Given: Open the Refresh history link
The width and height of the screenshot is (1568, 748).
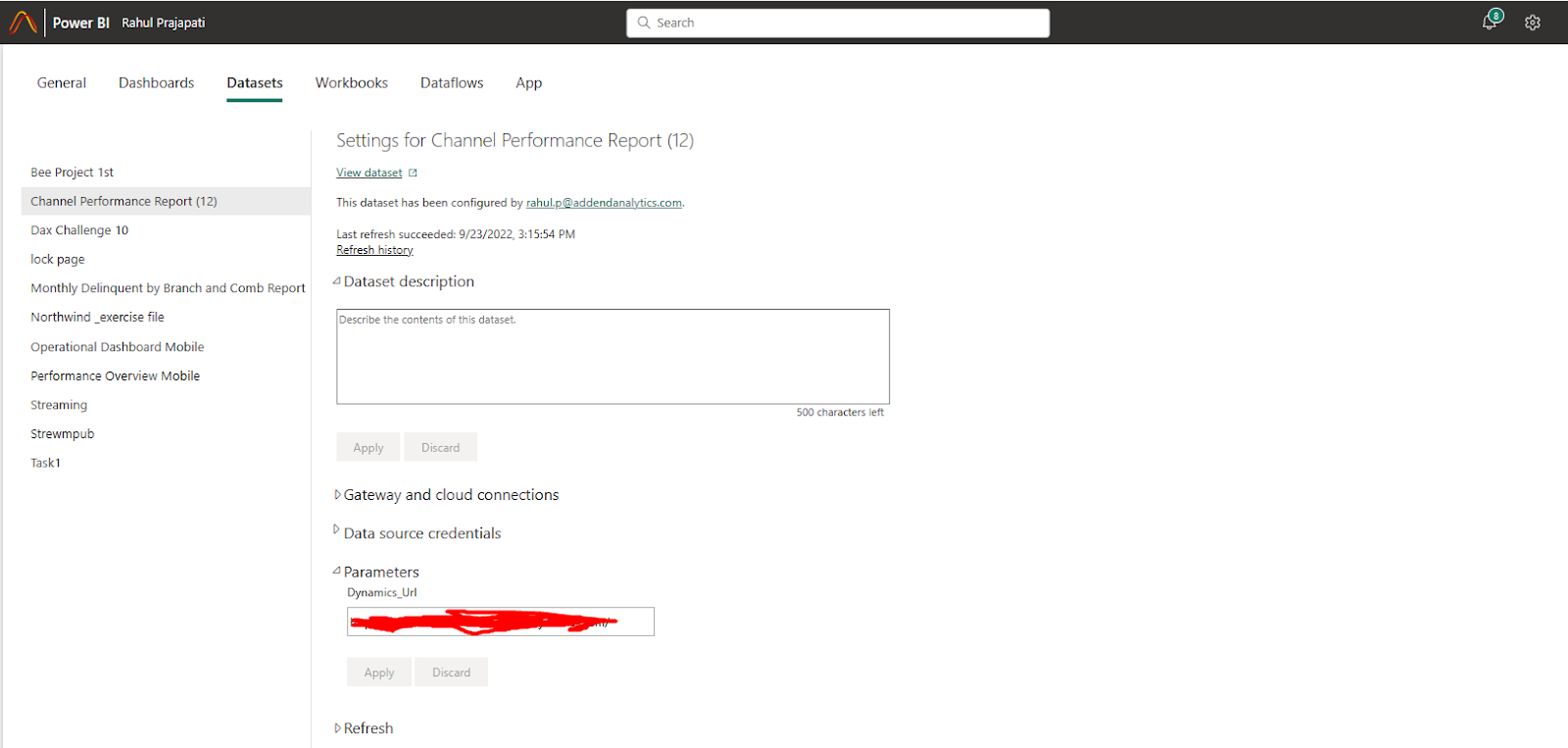Looking at the screenshot, I should (374, 250).
